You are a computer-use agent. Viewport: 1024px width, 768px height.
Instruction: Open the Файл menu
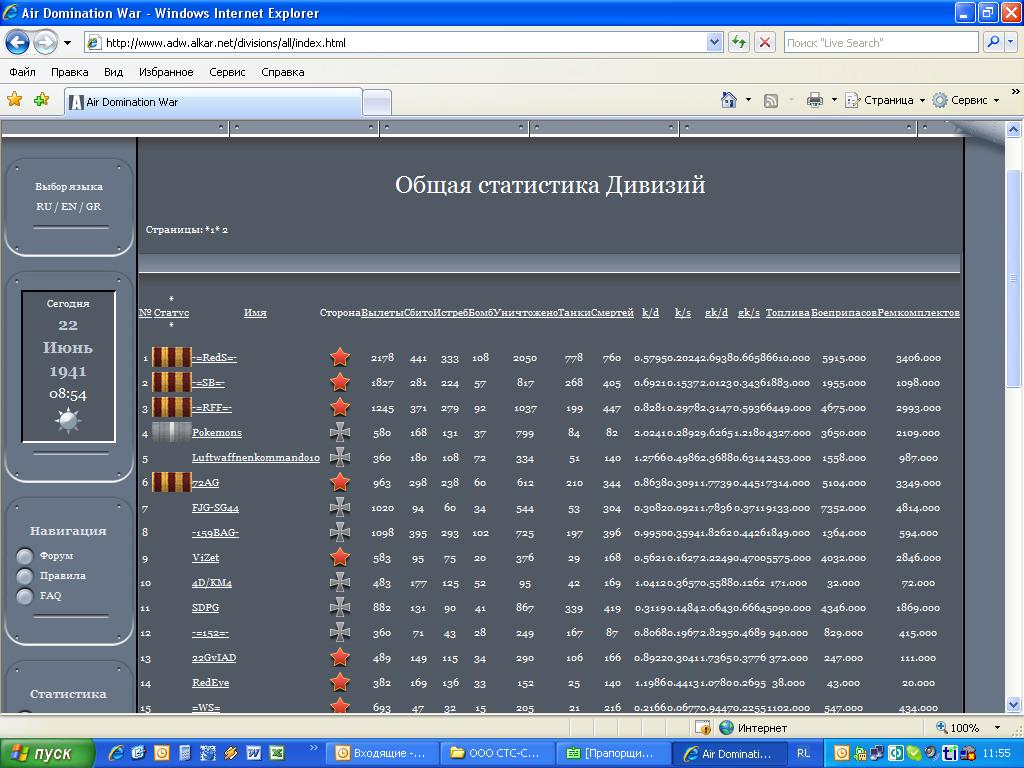22,72
